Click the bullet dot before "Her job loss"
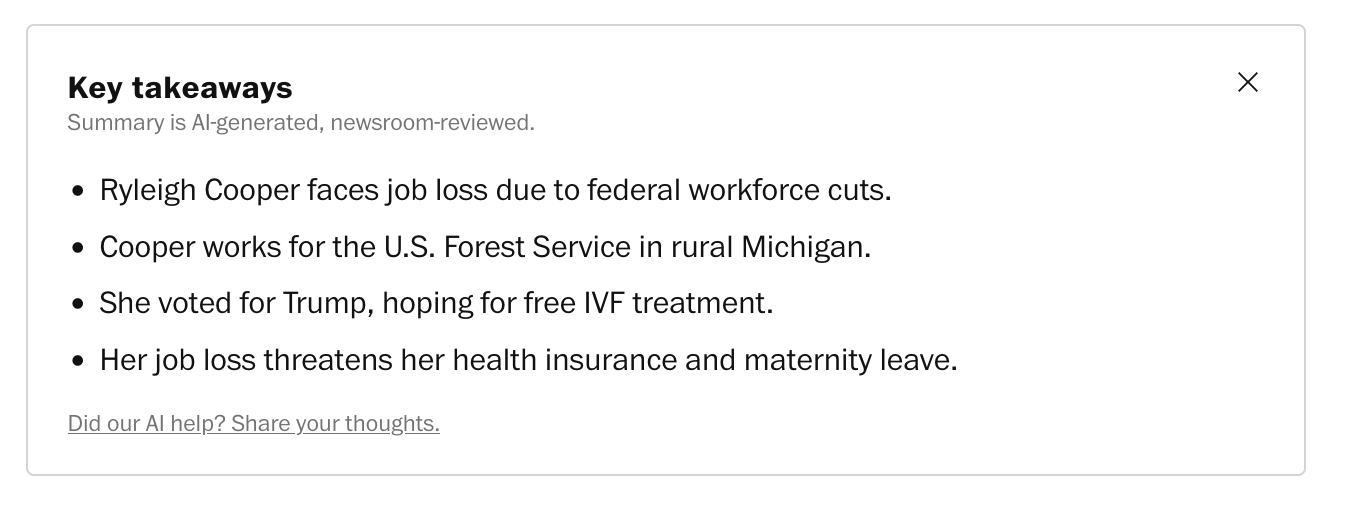1356x522 pixels. [79, 361]
